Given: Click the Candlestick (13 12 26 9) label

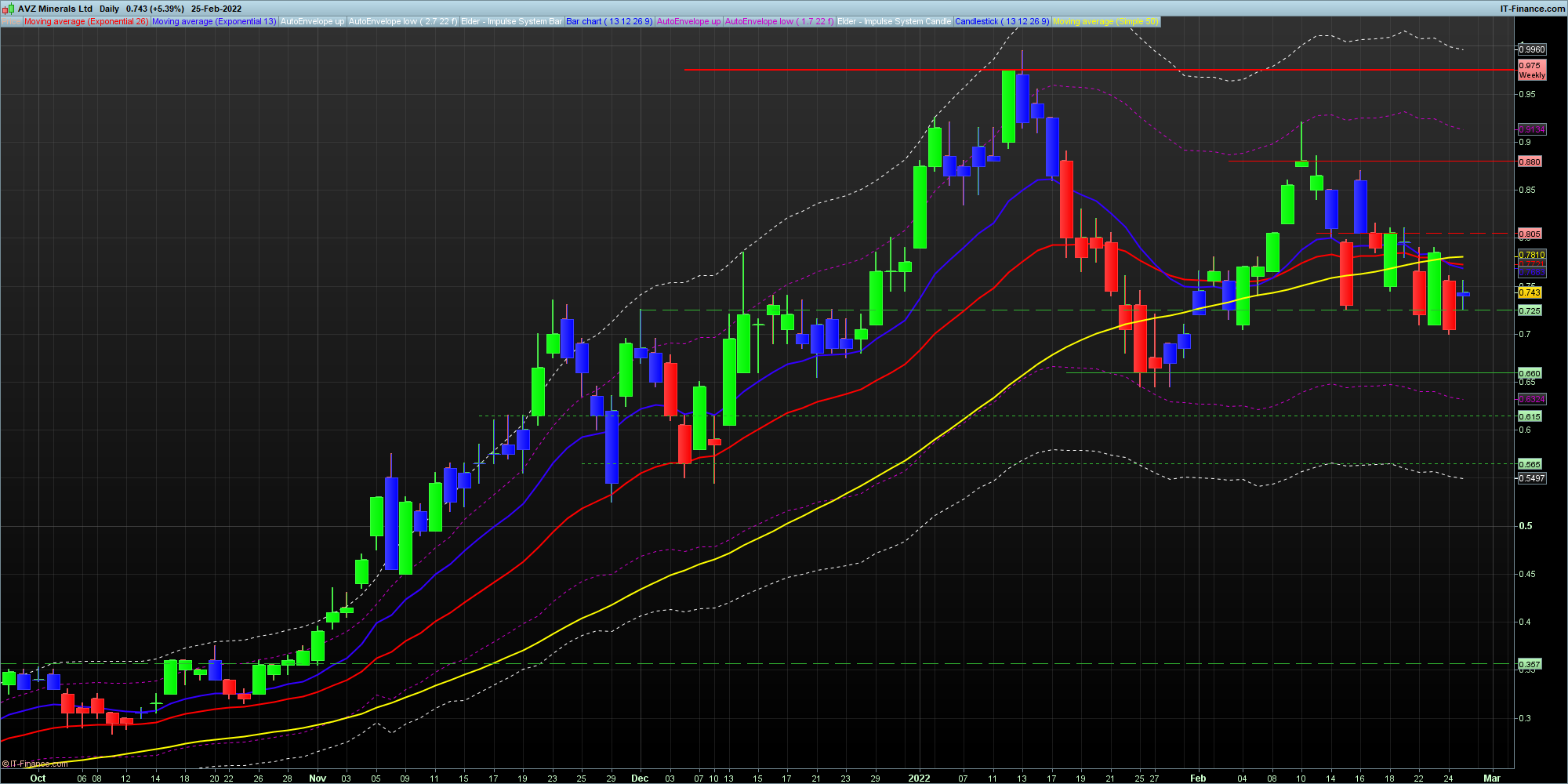Looking at the screenshot, I should coord(1002,21).
